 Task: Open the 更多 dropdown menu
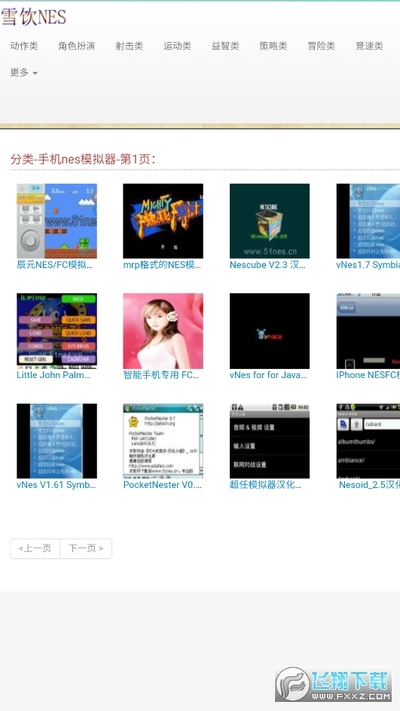pyautogui.click(x=24, y=73)
